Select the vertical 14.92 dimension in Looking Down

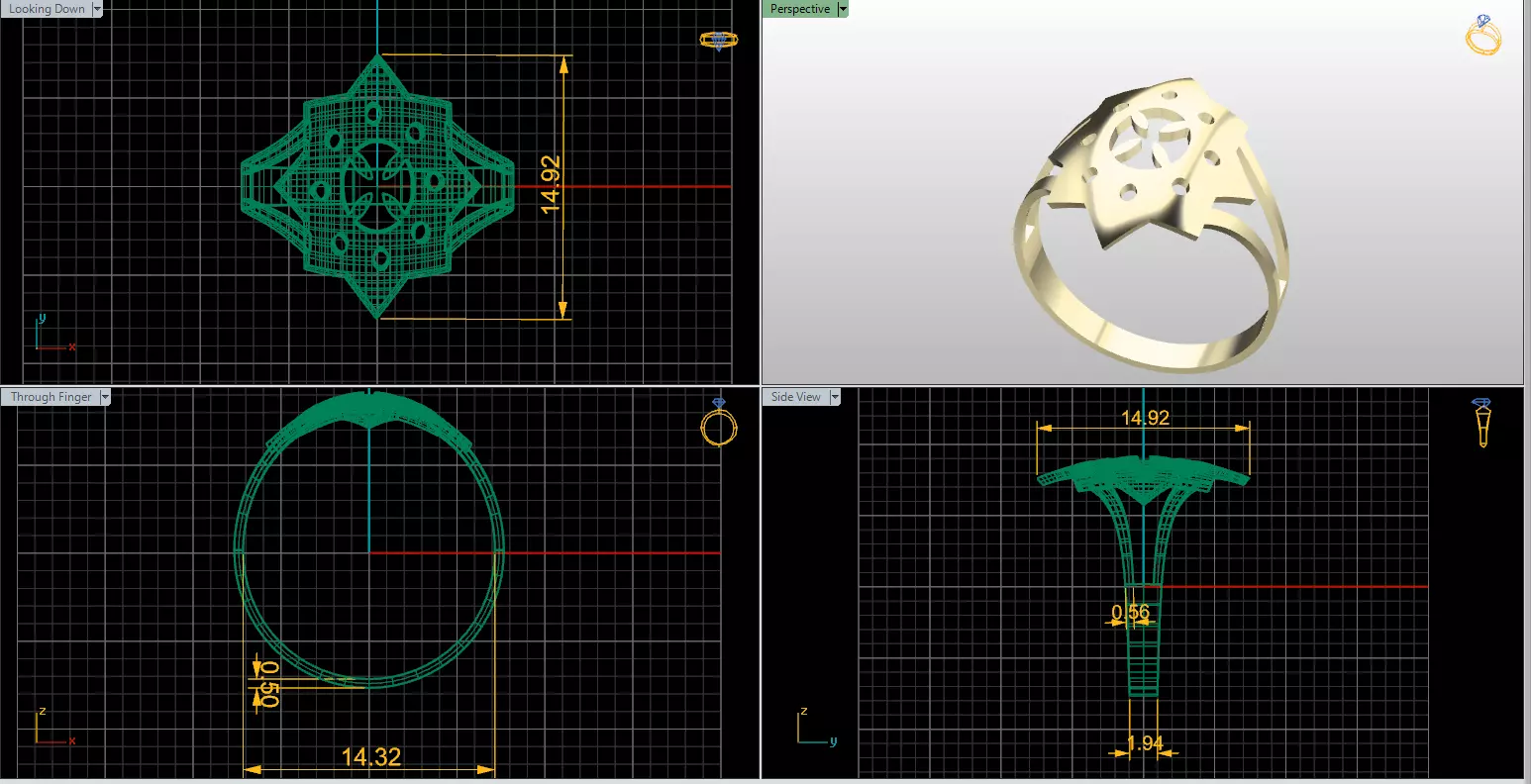click(x=552, y=185)
